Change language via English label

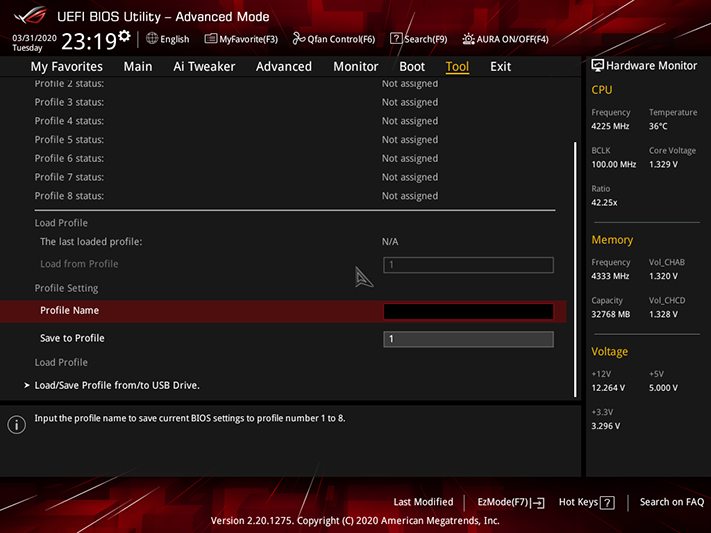[x=175, y=39]
